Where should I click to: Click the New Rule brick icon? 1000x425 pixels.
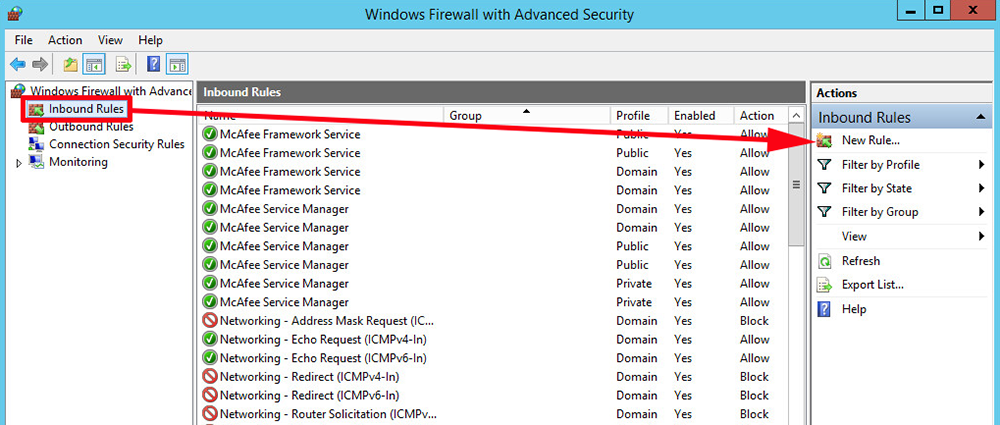click(x=825, y=141)
